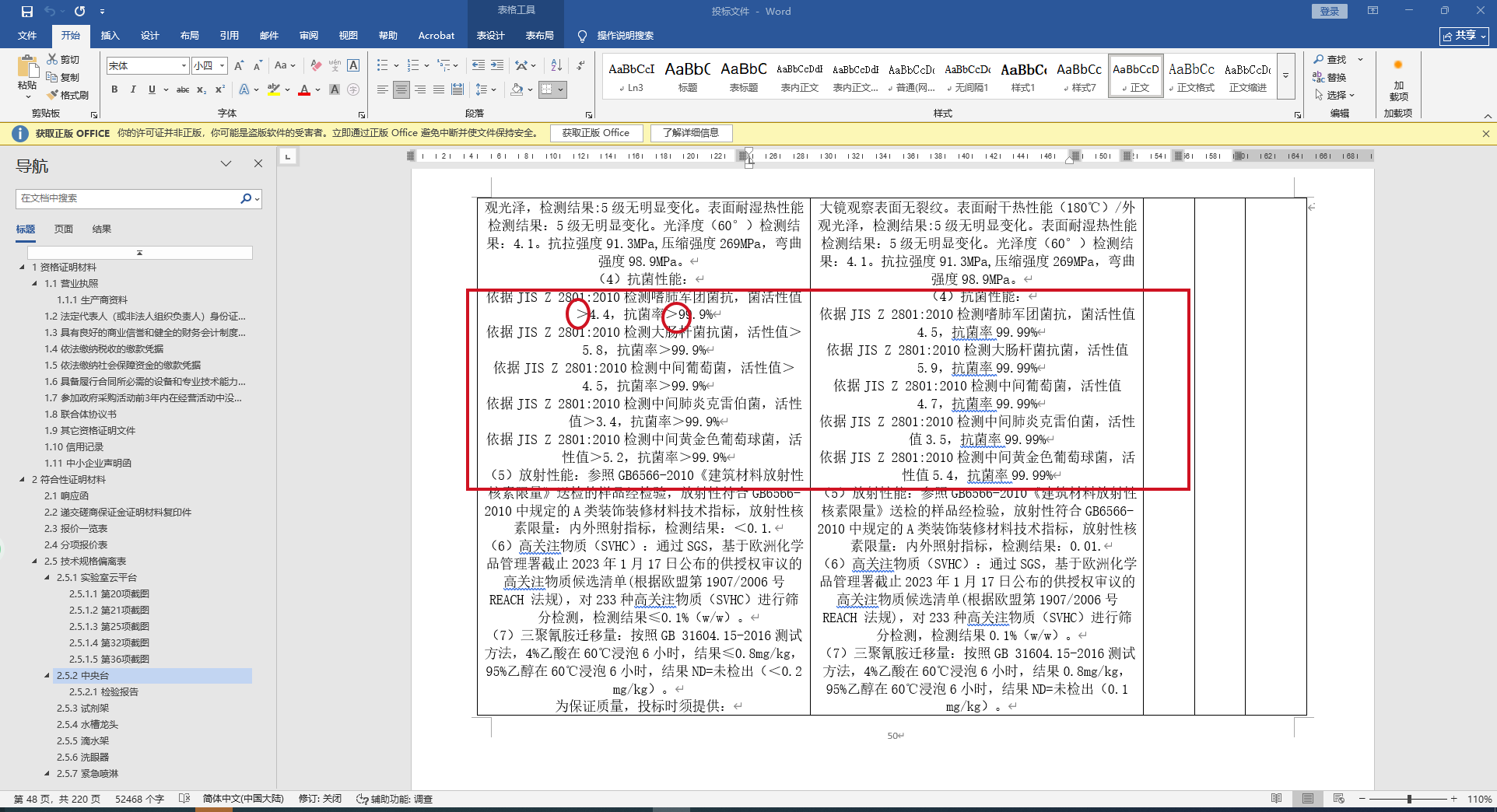Image resolution: width=1497 pixels, height=812 pixels.
Task: Open the 插入 ribbon tab
Action: pyautogui.click(x=110, y=36)
